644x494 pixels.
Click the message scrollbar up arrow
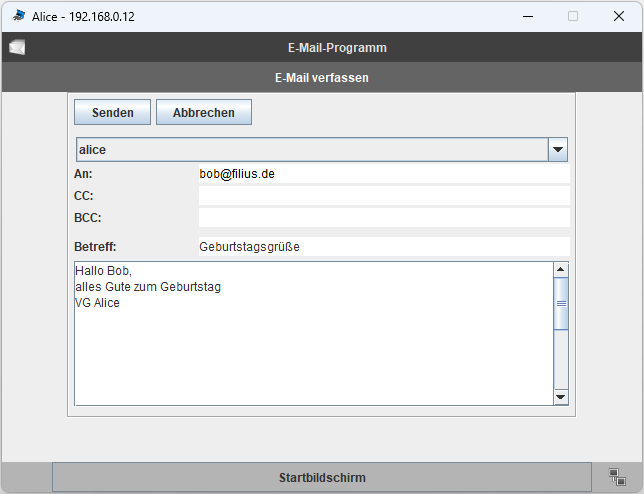[561, 269]
